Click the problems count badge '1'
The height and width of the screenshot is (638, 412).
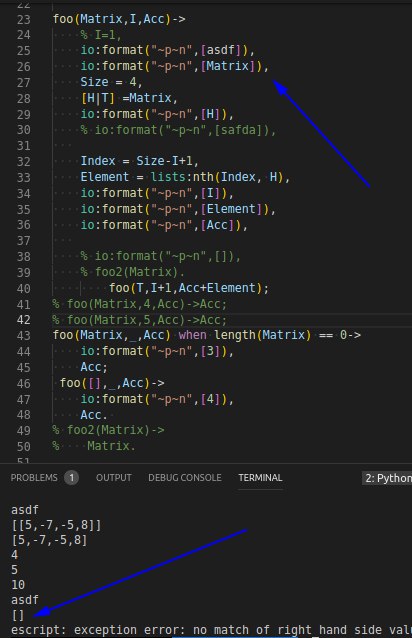[x=71, y=478]
